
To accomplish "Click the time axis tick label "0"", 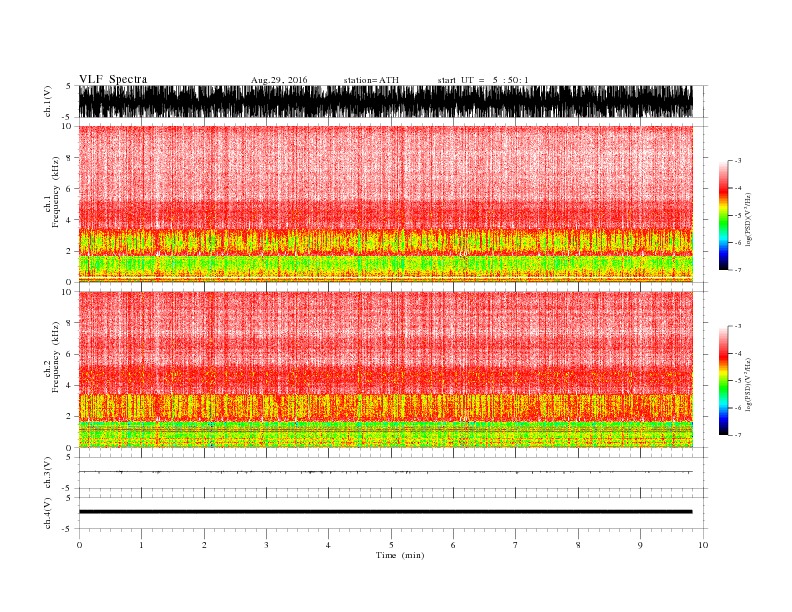I will point(79,545).
